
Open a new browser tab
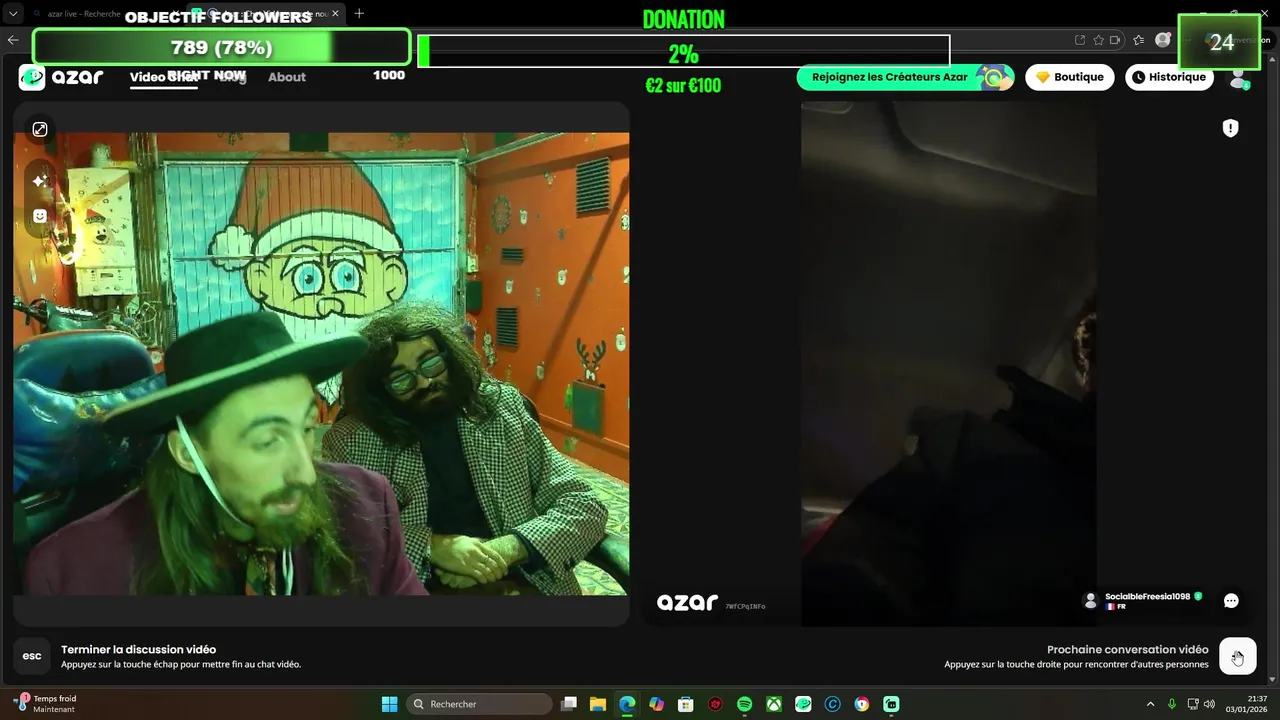[359, 13]
